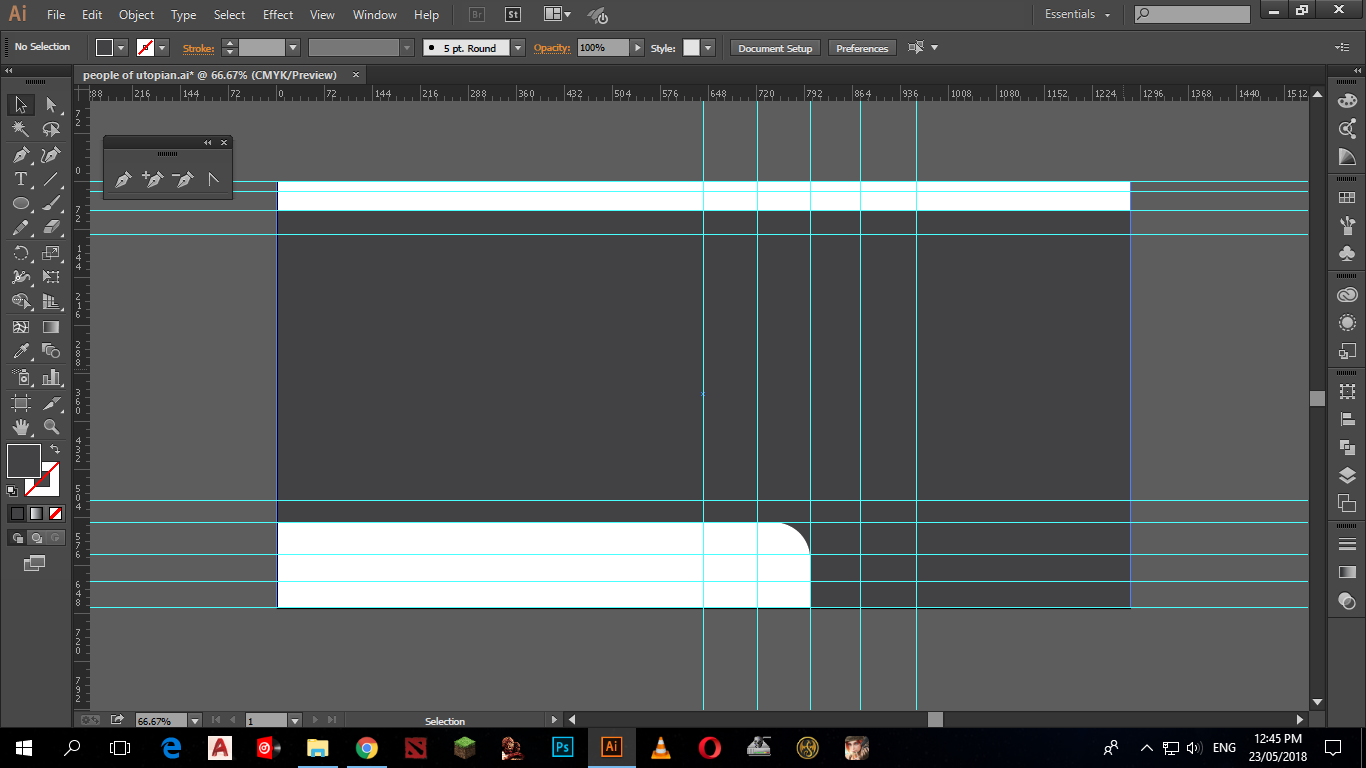
Task: Open the Color palette panel icon
Action: point(1347,101)
